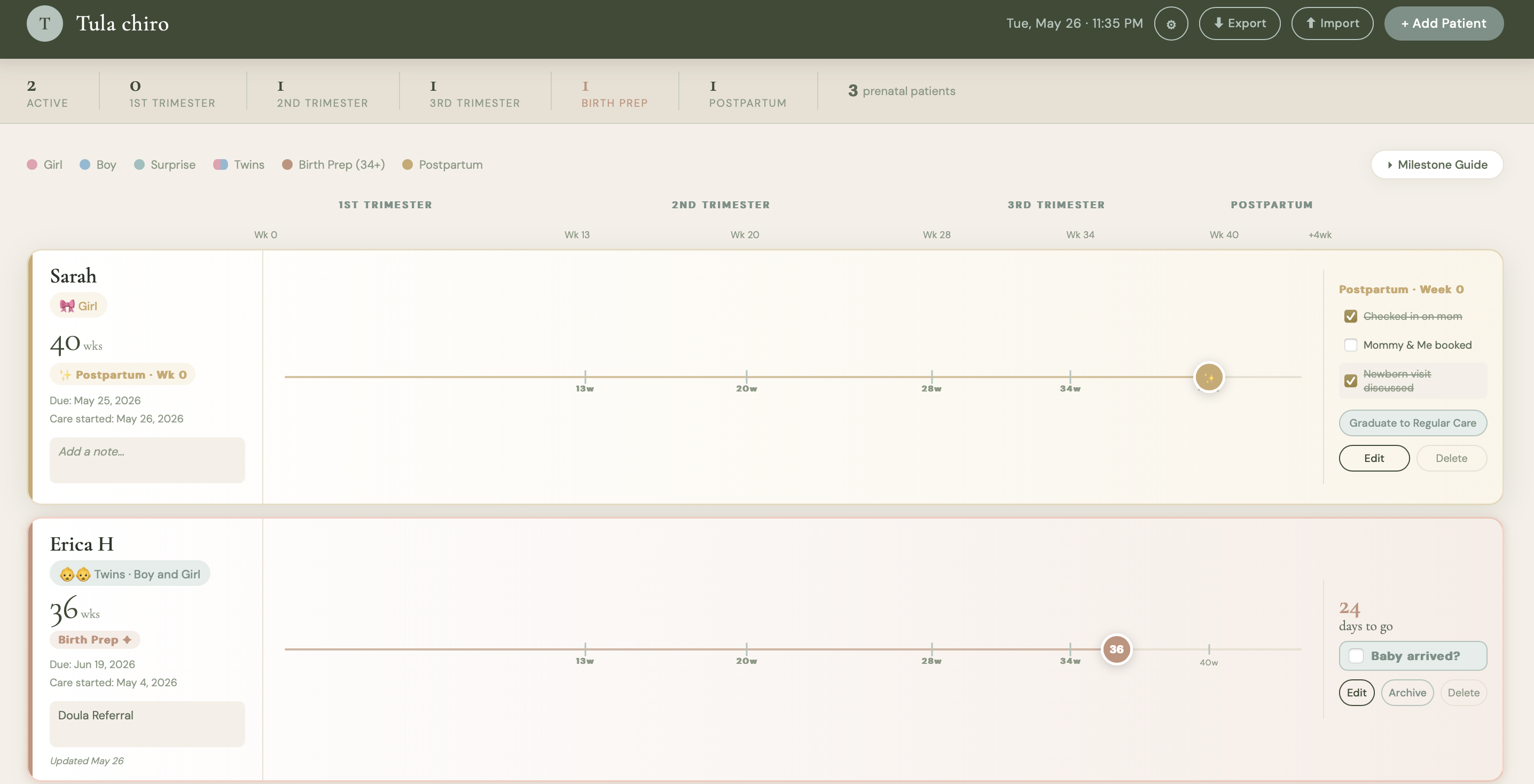Edit Erica H's patient record
The width and height of the screenshot is (1534, 784).
[1357, 693]
